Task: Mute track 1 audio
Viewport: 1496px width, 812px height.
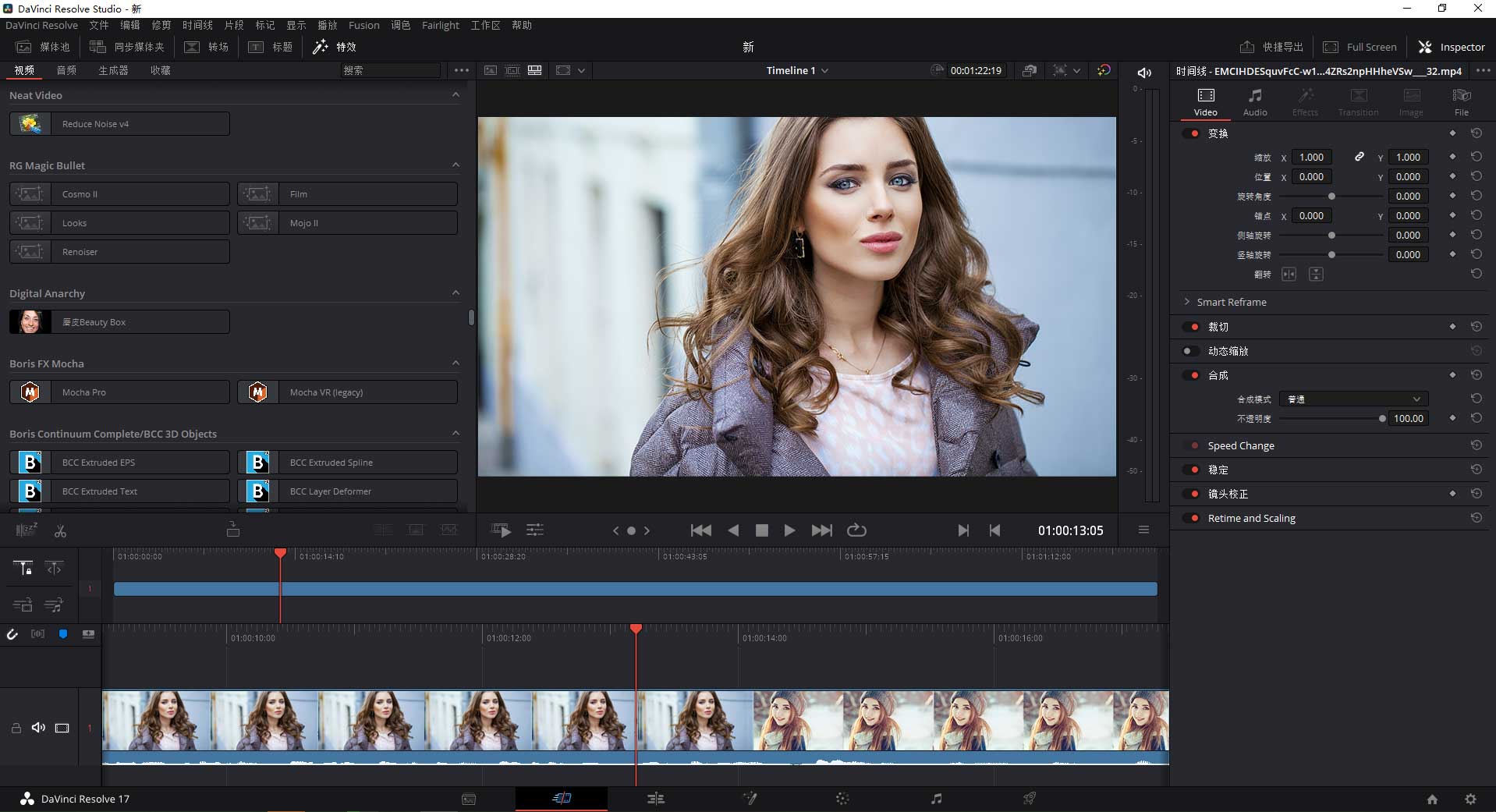Action: click(x=37, y=728)
